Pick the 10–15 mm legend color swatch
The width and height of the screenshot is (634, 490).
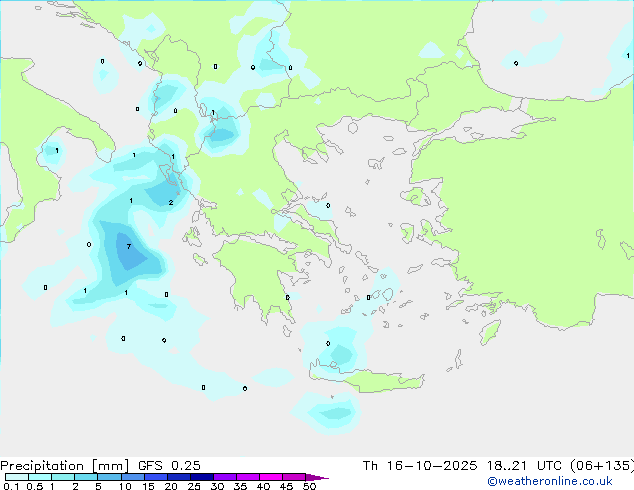(x=133, y=477)
